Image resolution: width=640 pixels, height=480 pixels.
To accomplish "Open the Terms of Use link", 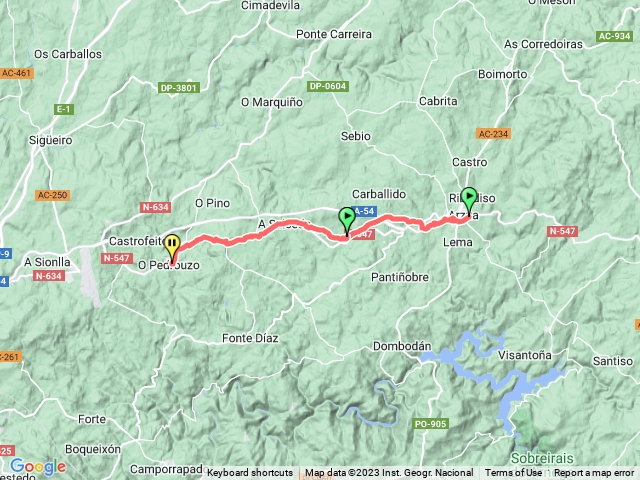I will pos(513,473).
